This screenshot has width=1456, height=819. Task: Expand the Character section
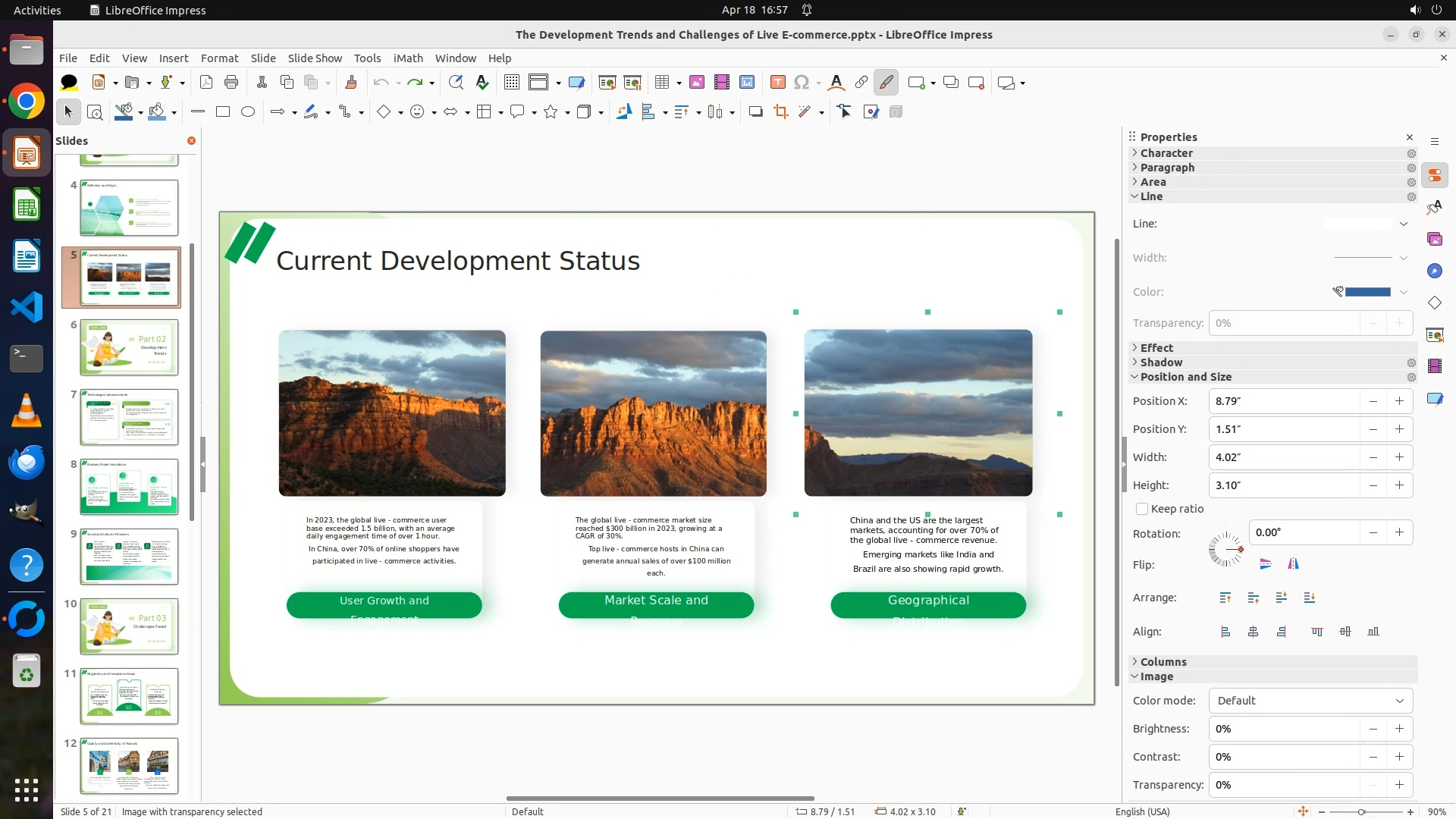1166,153
